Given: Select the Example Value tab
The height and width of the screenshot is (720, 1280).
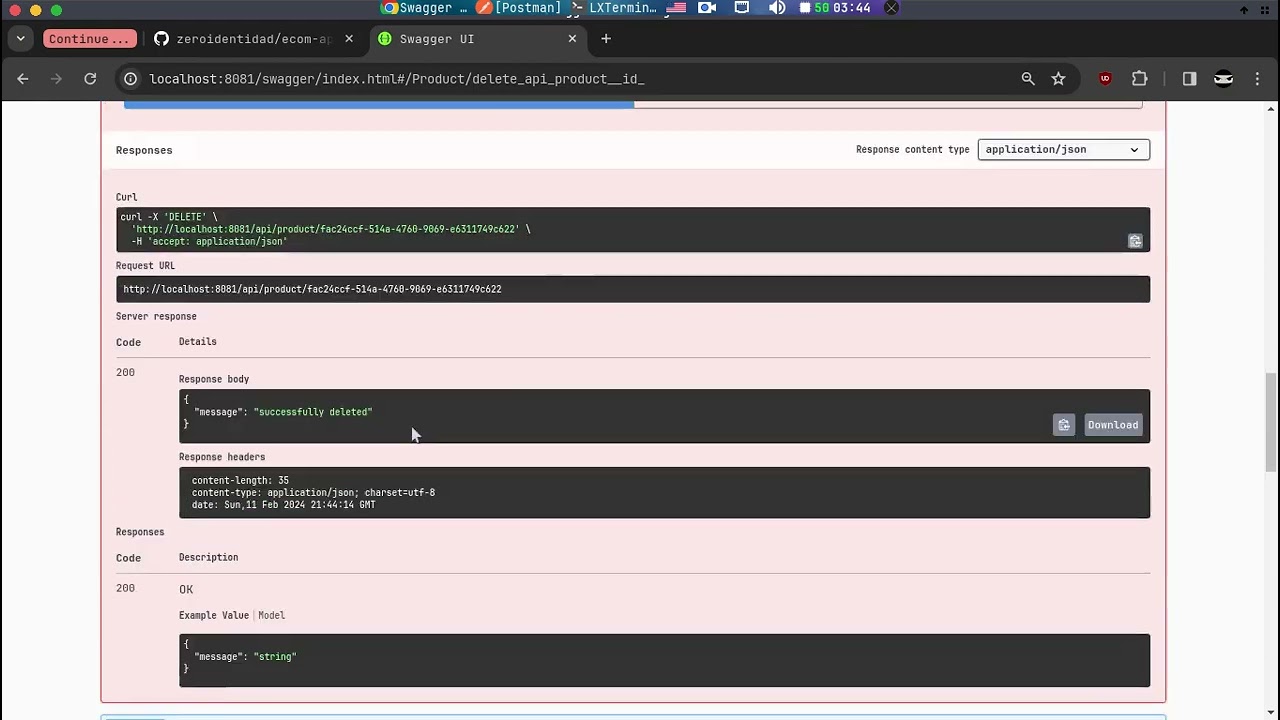Looking at the screenshot, I should [x=213, y=616].
